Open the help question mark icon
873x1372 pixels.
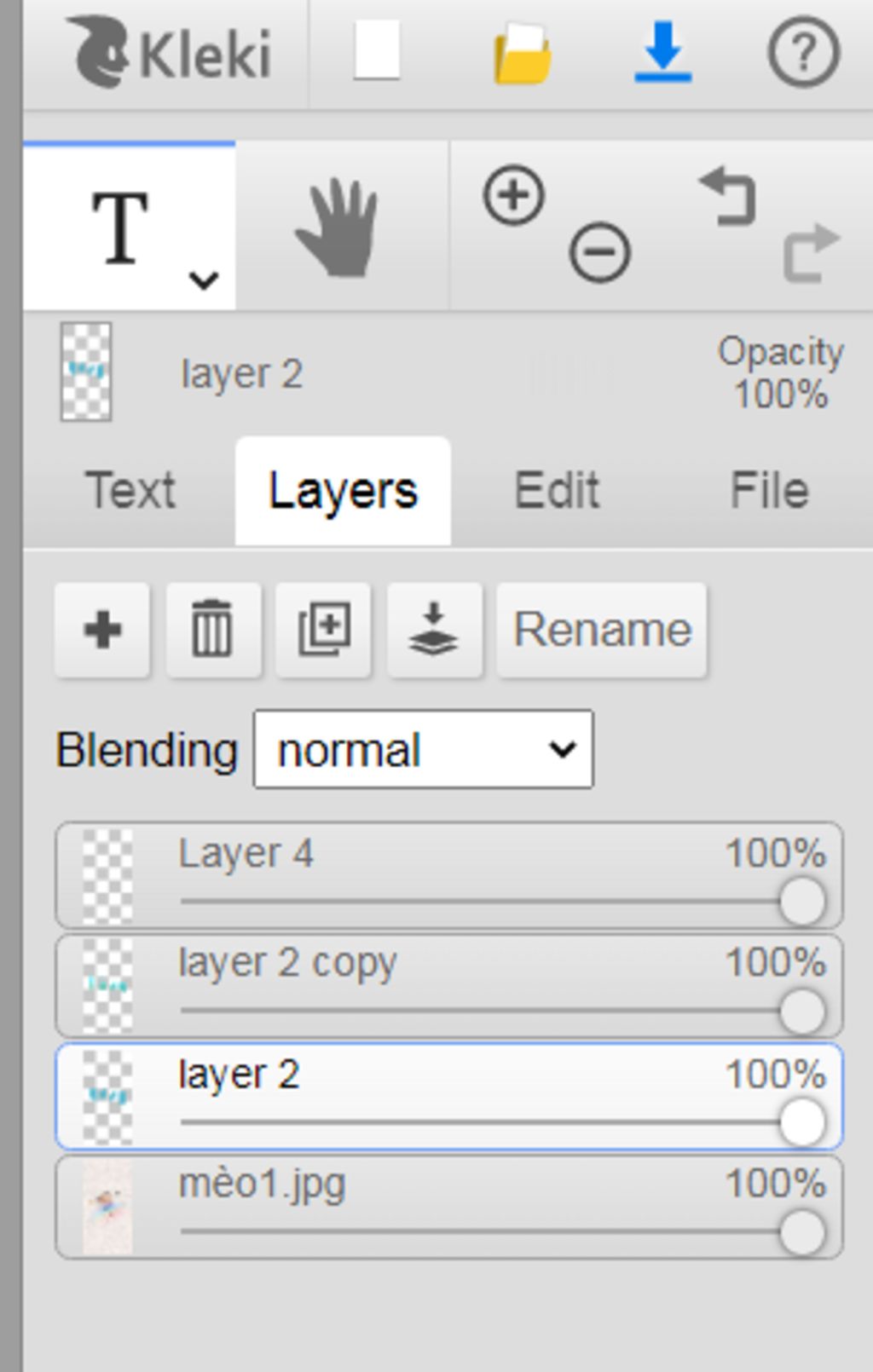[803, 53]
